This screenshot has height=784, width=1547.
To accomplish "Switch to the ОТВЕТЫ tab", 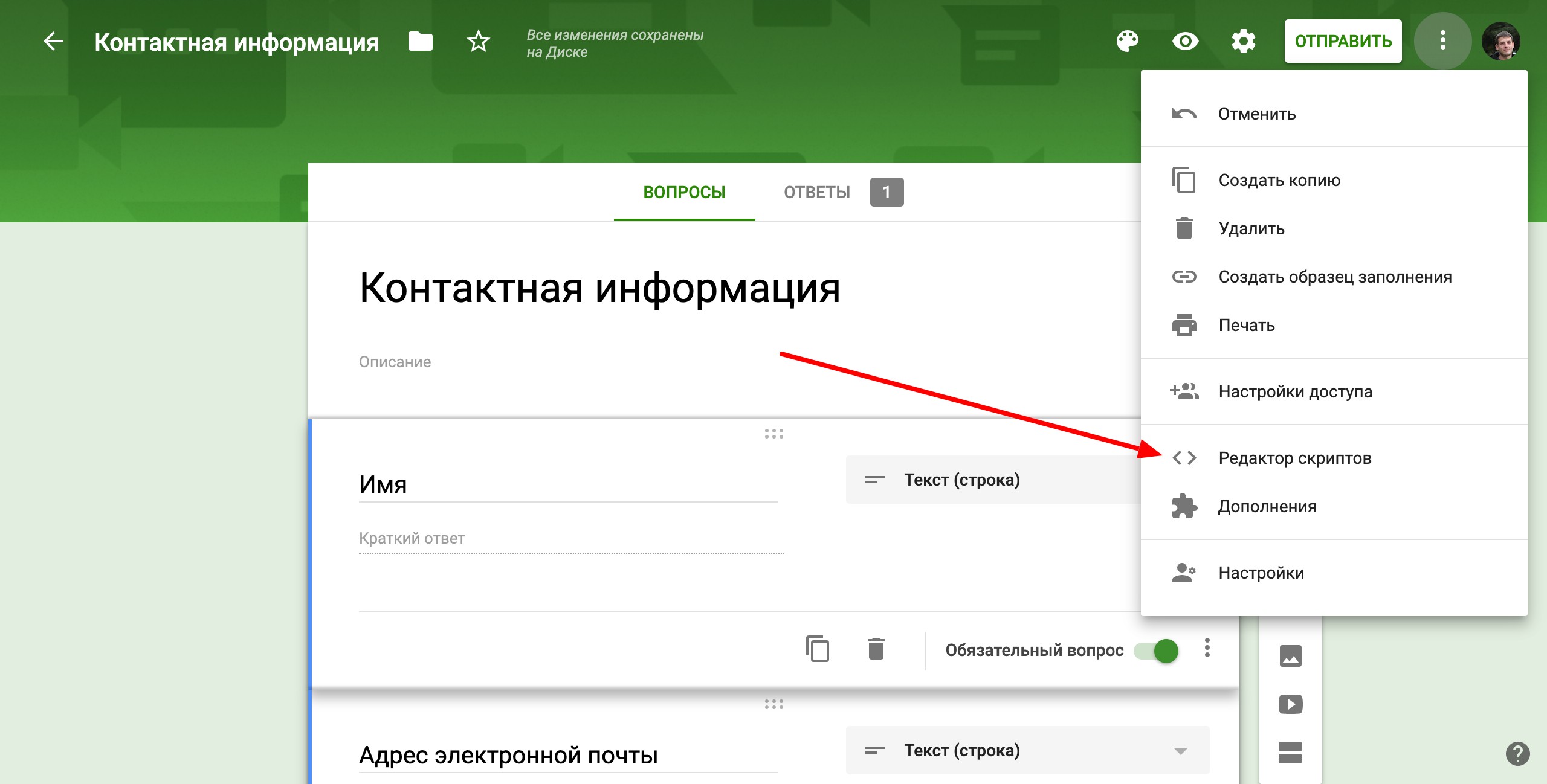I will pyautogui.click(x=817, y=192).
